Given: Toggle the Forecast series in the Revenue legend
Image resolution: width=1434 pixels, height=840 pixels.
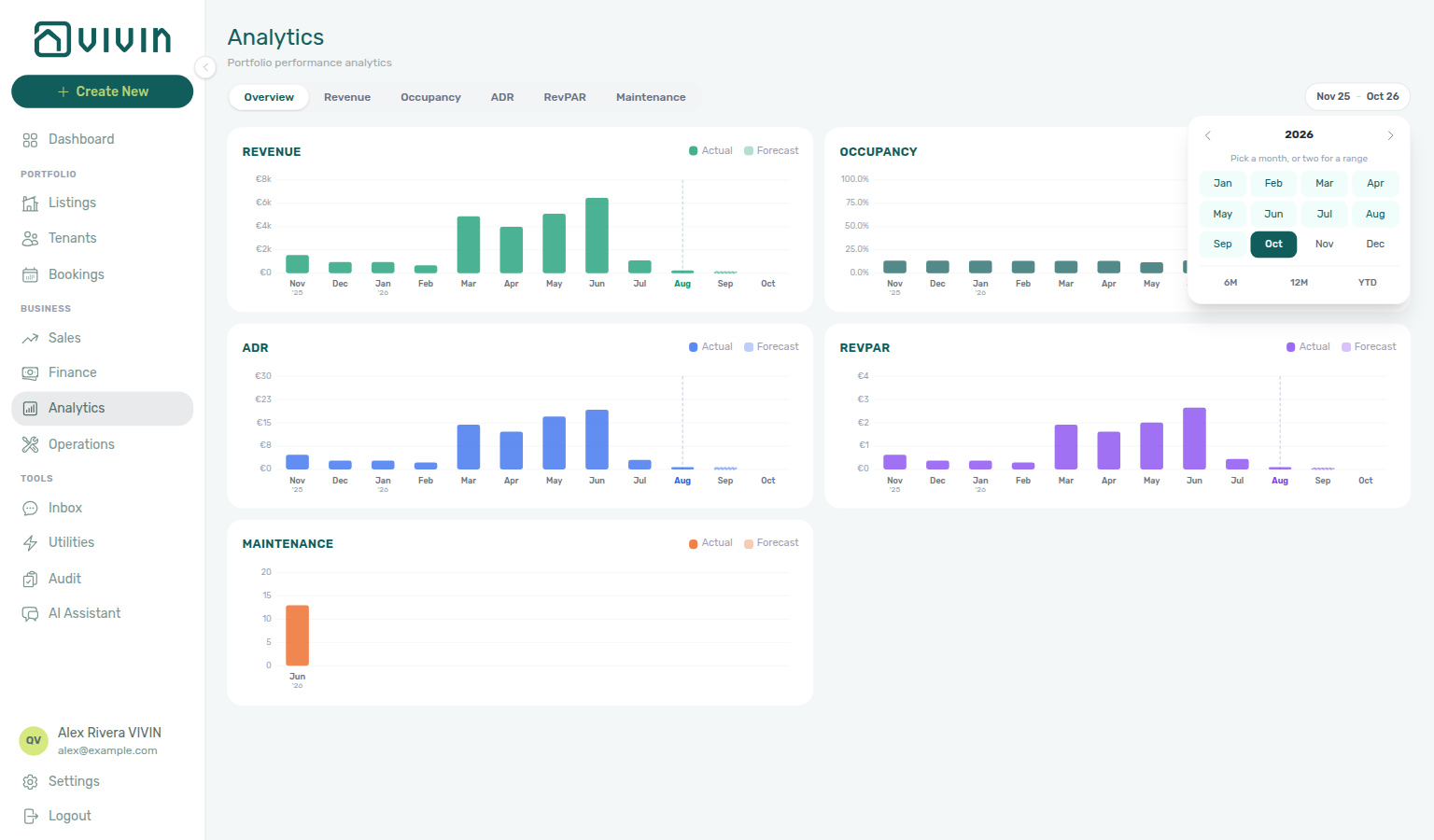Looking at the screenshot, I should coord(771,151).
